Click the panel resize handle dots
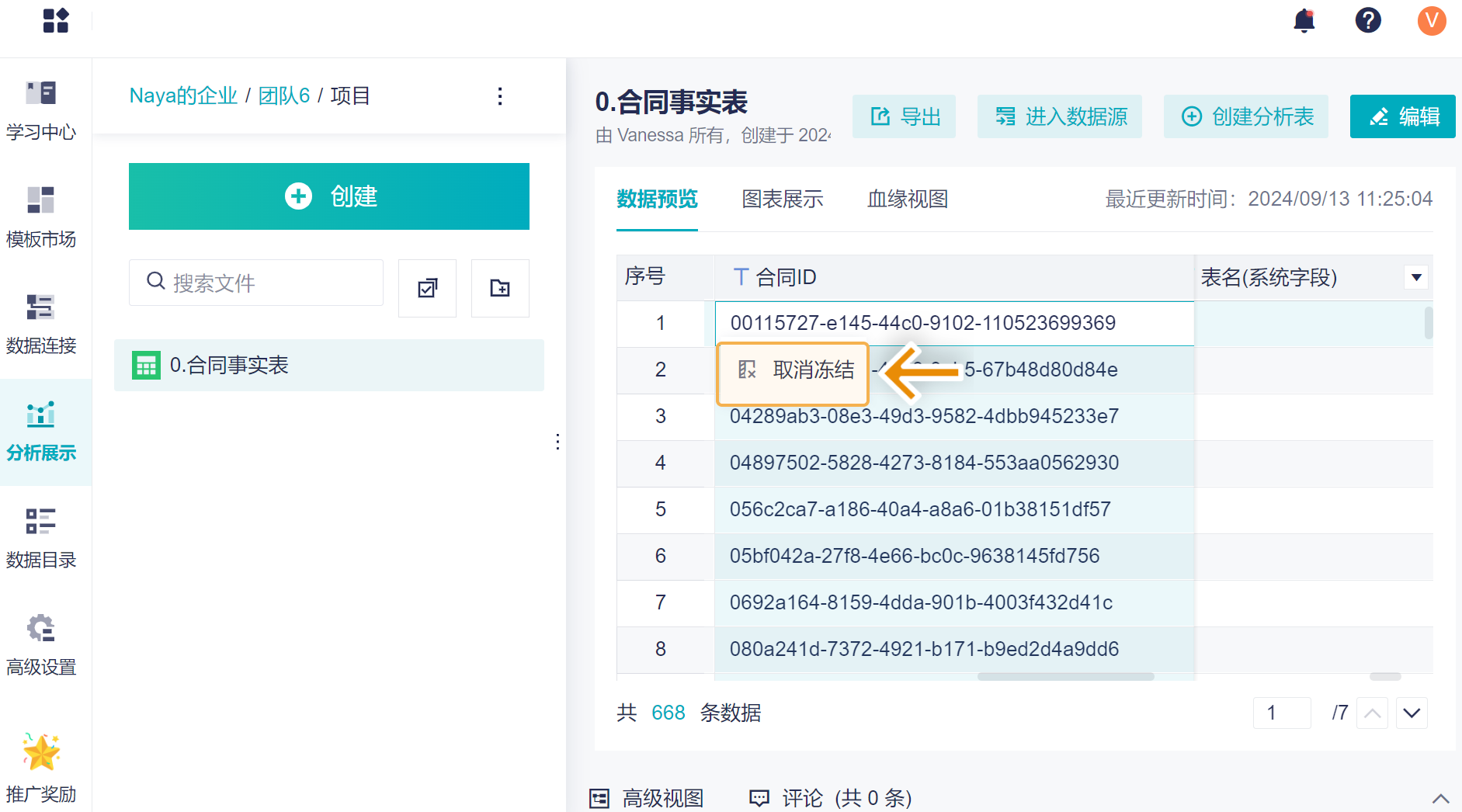The height and width of the screenshot is (812, 1462). tap(557, 442)
